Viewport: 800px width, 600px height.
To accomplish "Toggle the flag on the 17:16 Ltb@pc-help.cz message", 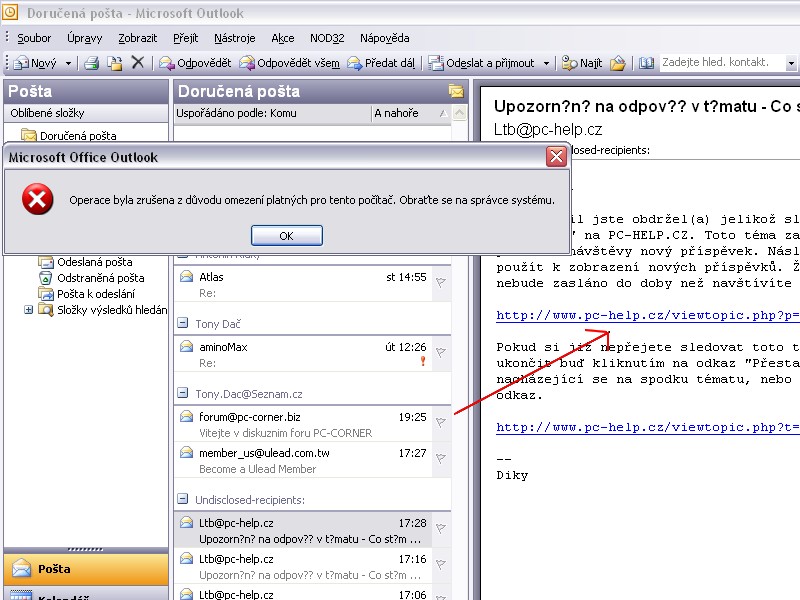I will 441,564.
